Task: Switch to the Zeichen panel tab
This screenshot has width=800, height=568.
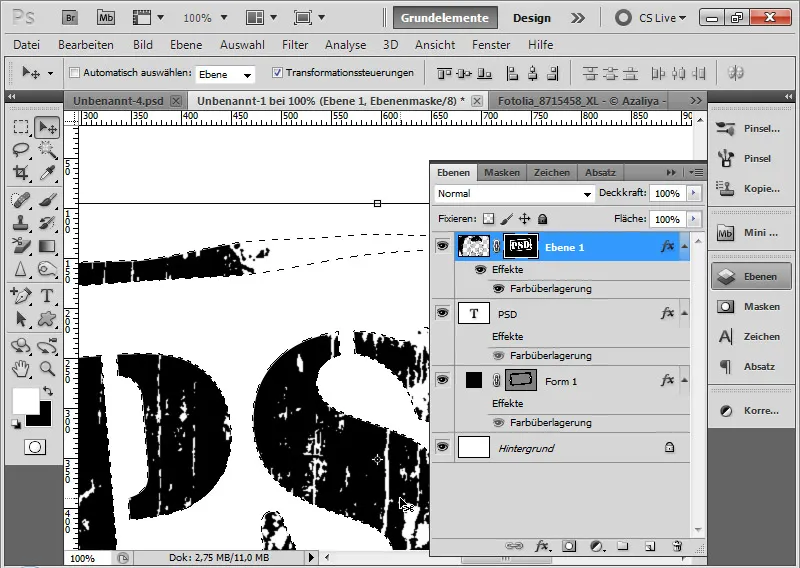Action: [552, 172]
